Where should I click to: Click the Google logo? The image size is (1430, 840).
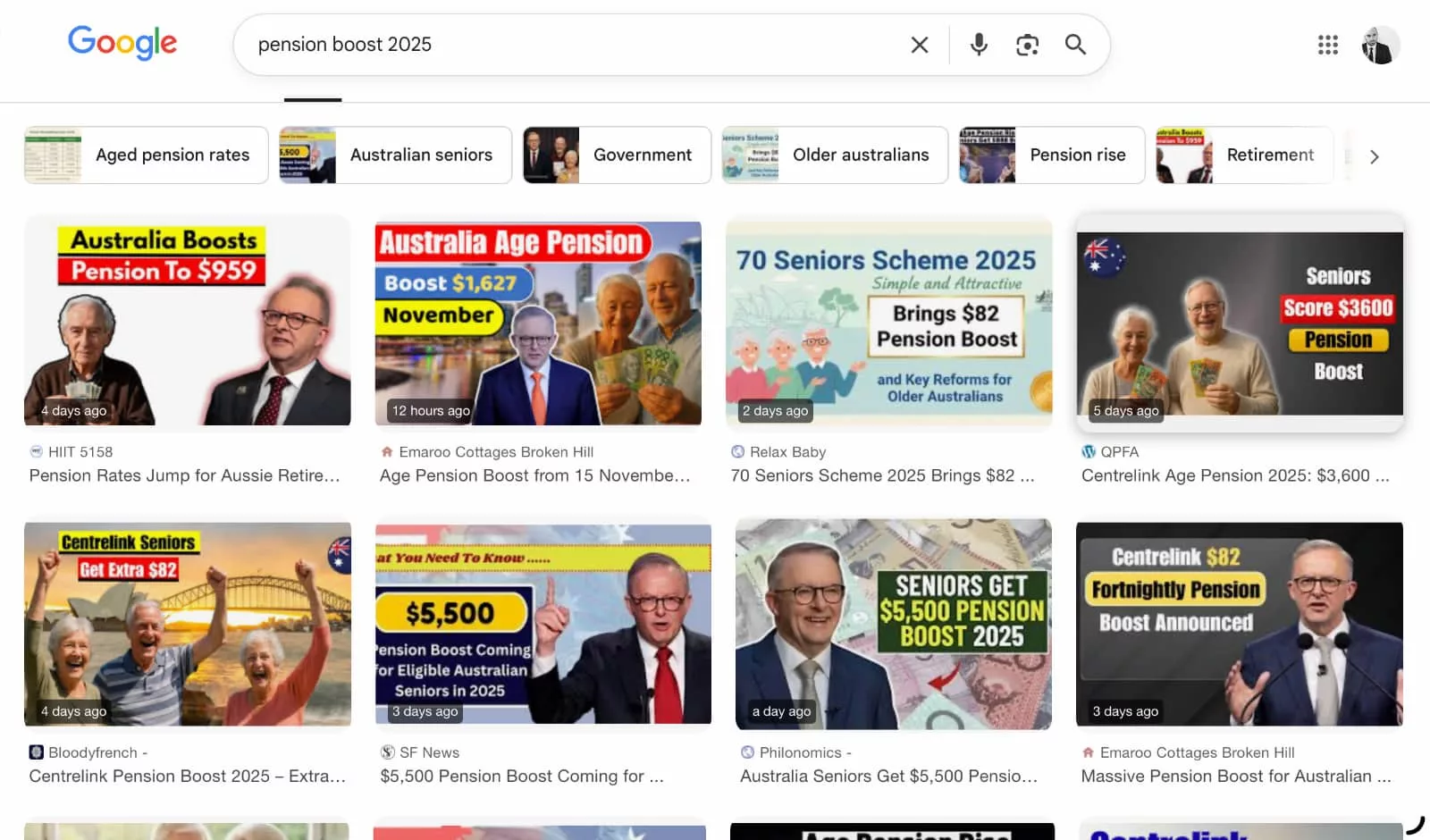pyautogui.click(x=122, y=43)
